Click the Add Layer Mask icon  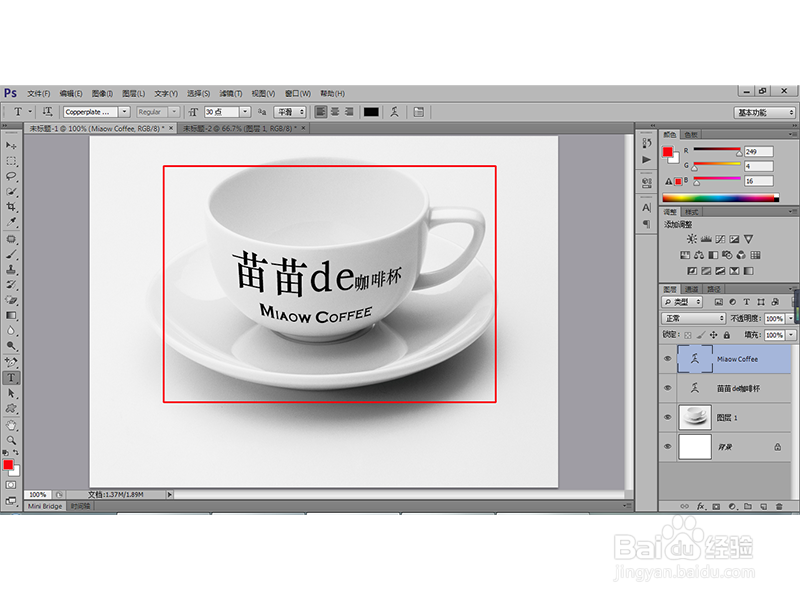(716, 506)
